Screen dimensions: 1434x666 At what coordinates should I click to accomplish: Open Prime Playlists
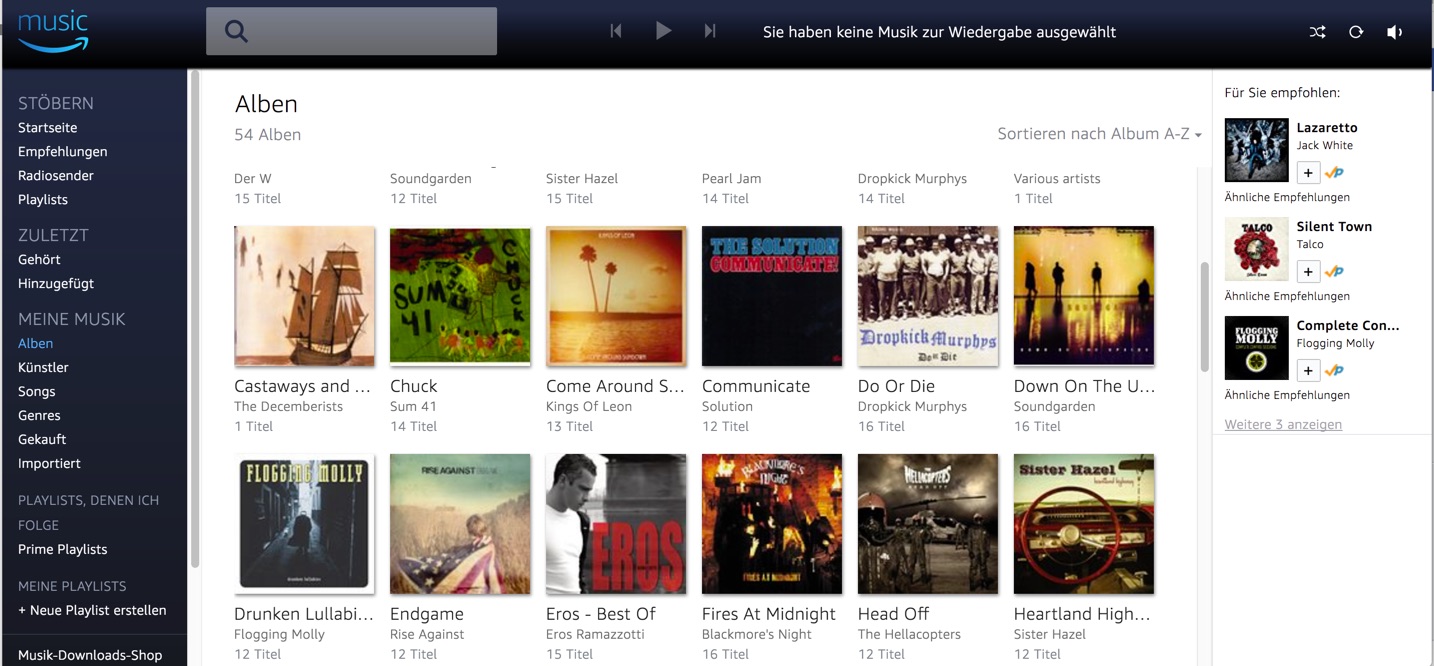click(62, 550)
